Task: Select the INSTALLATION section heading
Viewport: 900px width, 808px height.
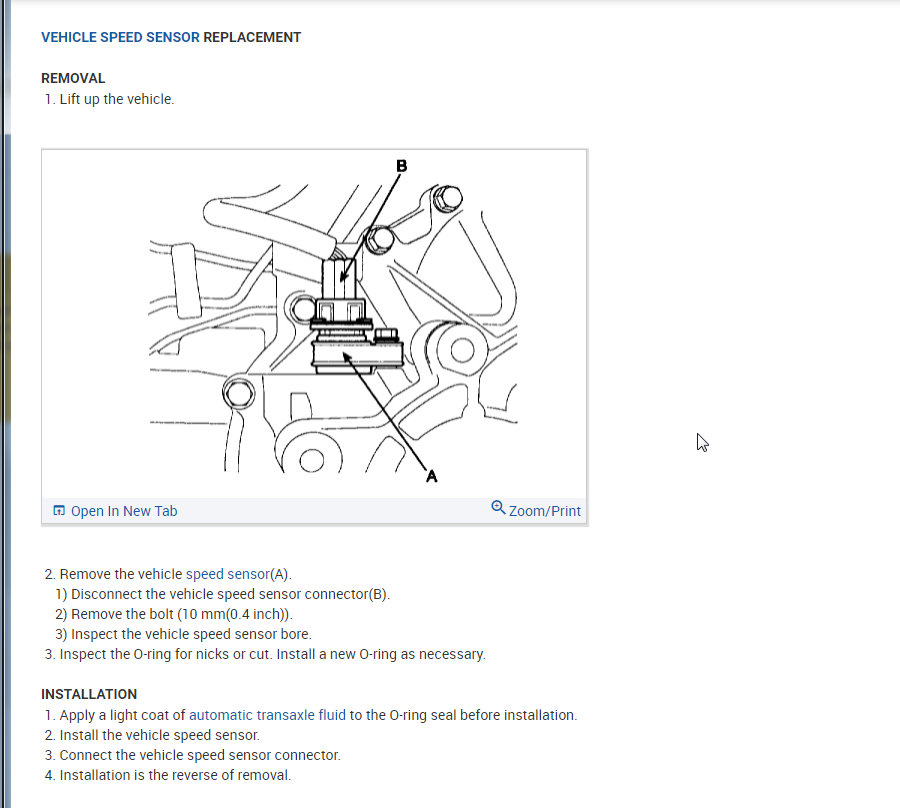Action: point(89,694)
